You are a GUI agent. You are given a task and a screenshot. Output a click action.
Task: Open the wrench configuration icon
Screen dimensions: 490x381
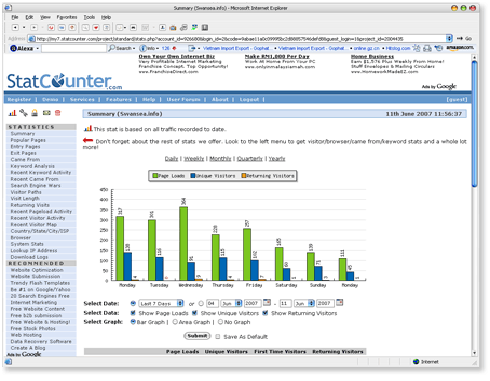click(x=23, y=113)
